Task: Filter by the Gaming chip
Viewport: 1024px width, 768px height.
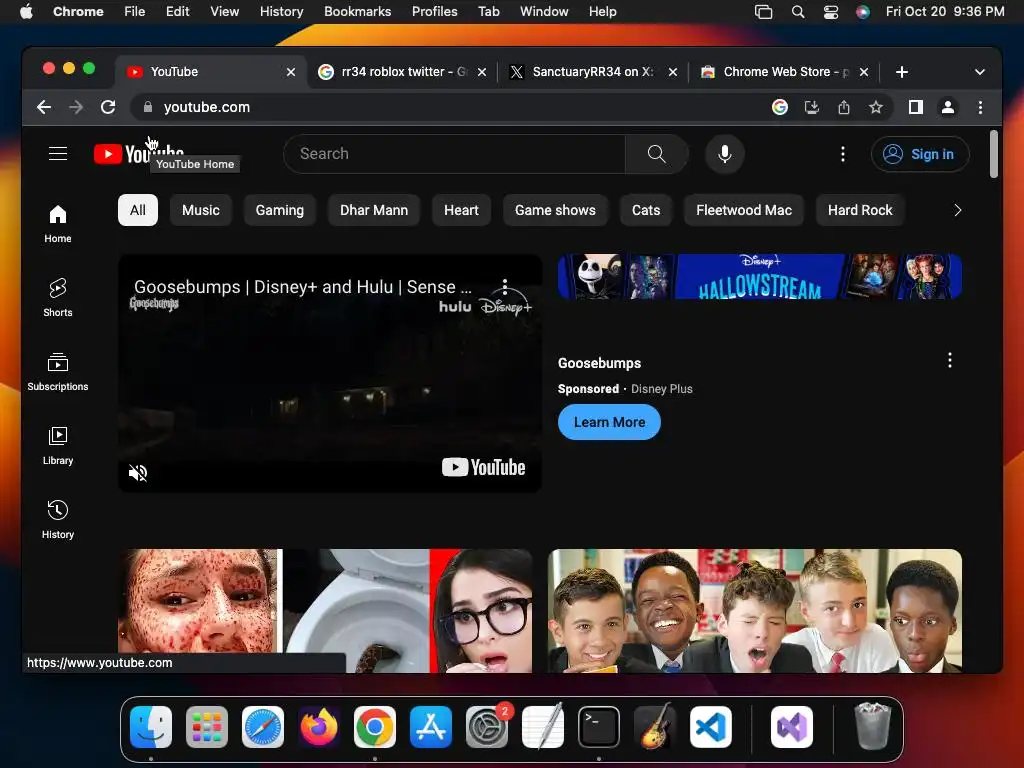Action: click(x=280, y=210)
